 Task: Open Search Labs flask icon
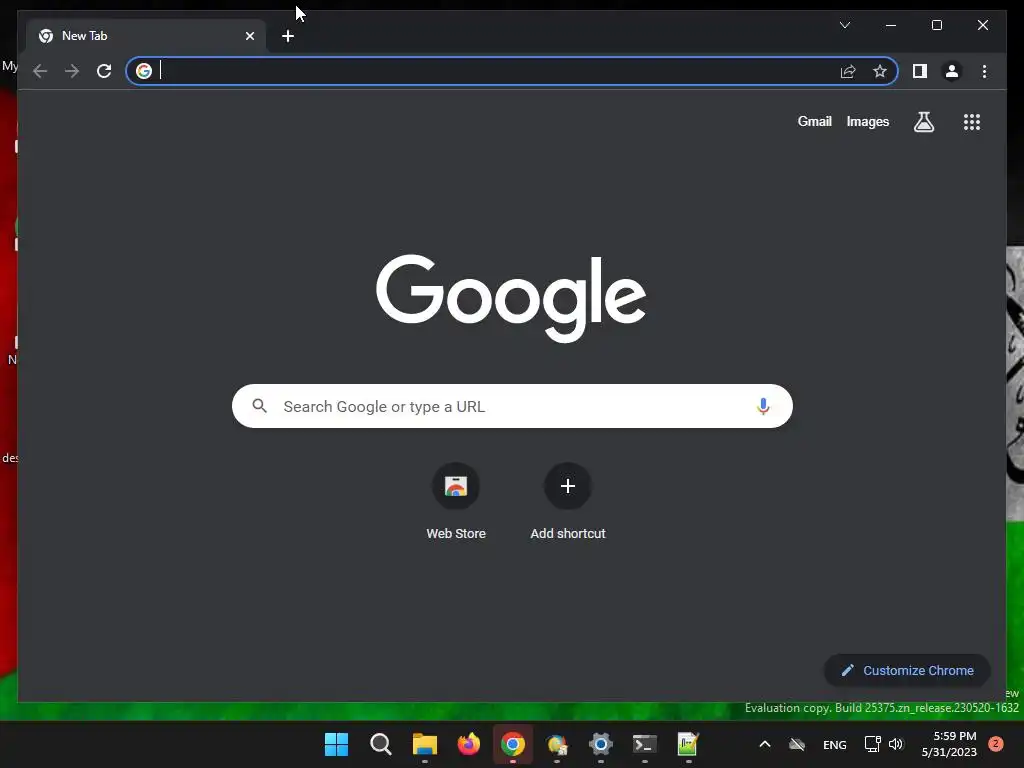[923, 121]
